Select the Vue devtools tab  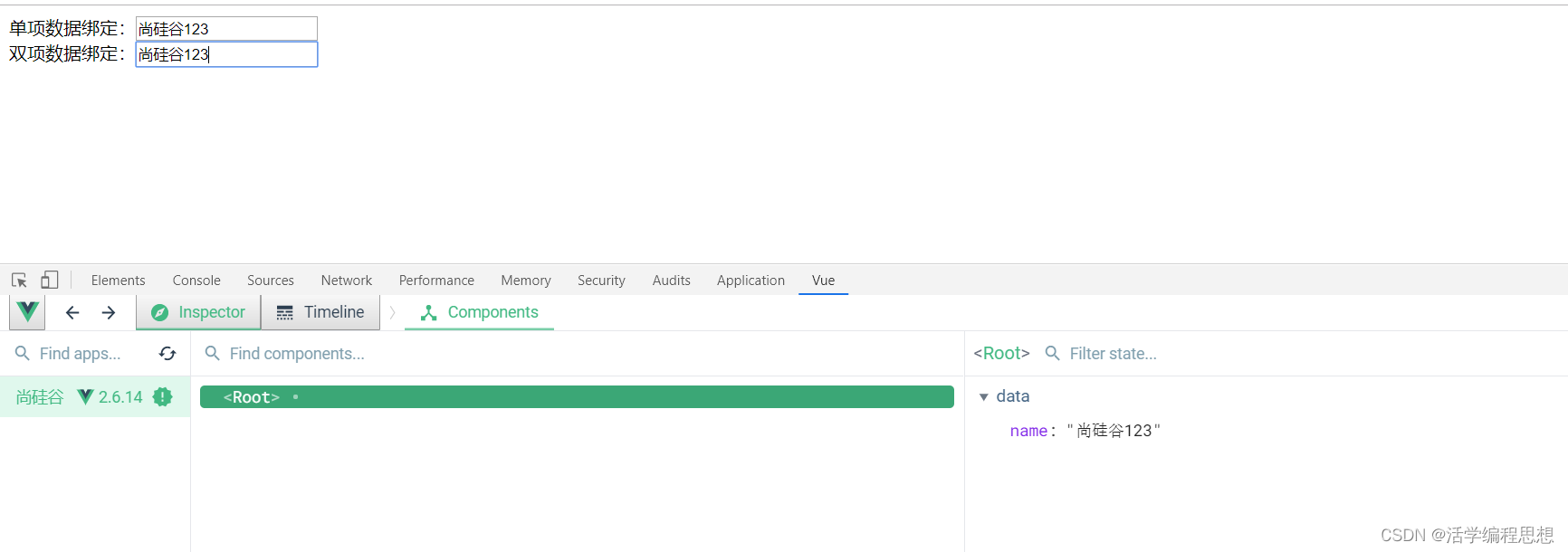[824, 281]
